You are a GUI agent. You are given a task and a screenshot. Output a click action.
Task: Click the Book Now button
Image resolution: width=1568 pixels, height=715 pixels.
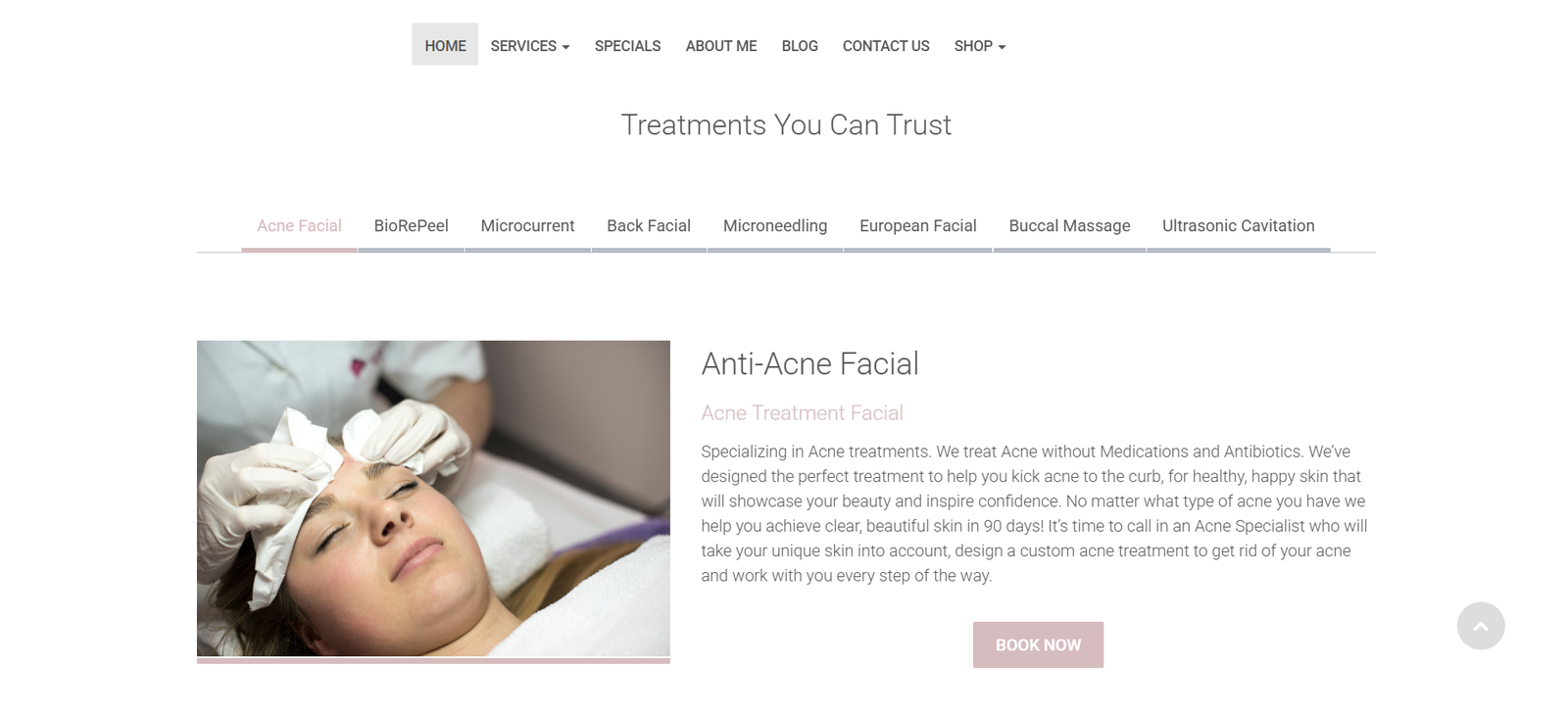pyautogui.click(x=1038, y=644)
